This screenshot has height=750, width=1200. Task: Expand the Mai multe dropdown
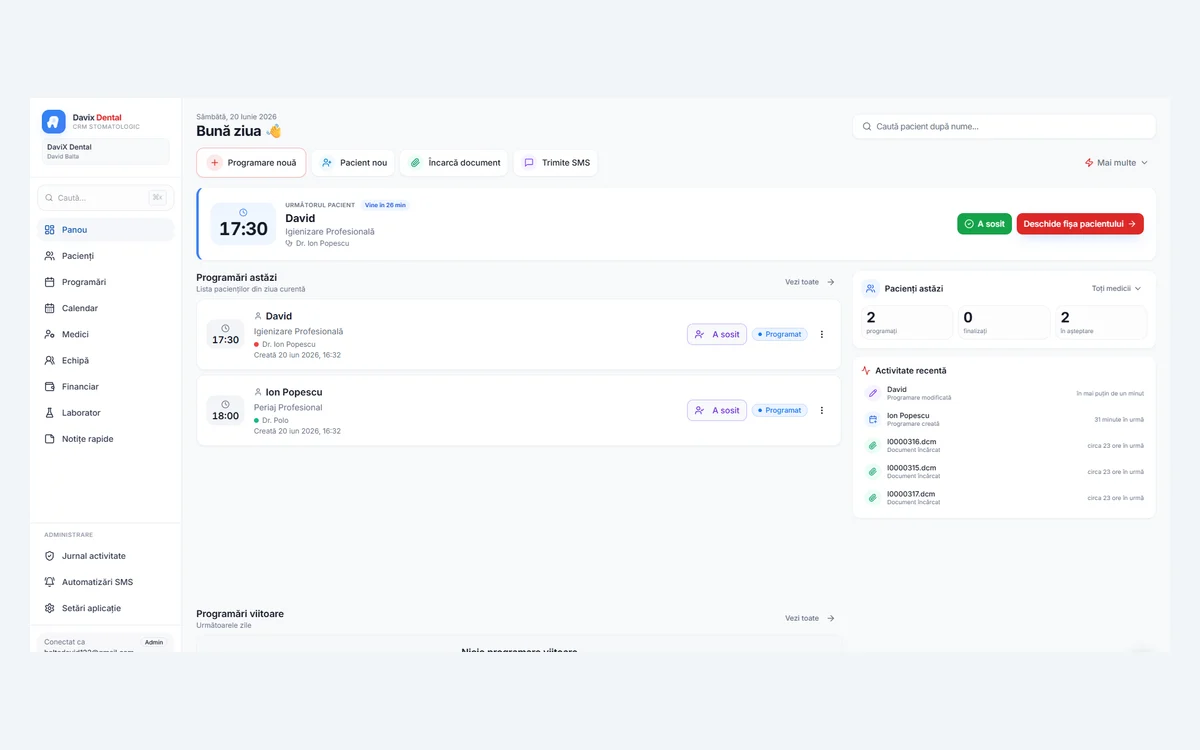pyautogui.click(x=1116, y=163)
